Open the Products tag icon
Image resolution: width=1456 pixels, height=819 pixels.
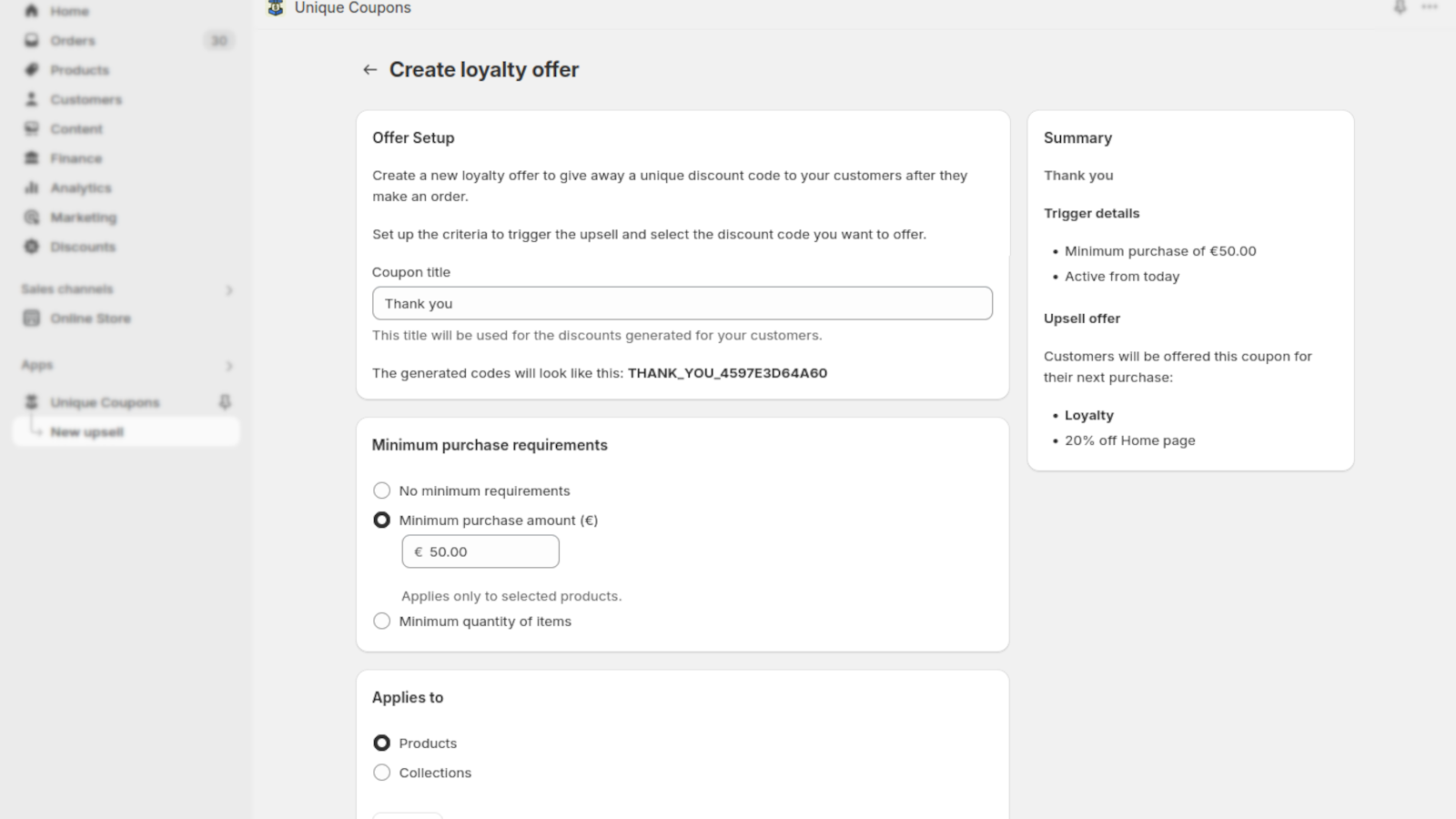(32, 70)
